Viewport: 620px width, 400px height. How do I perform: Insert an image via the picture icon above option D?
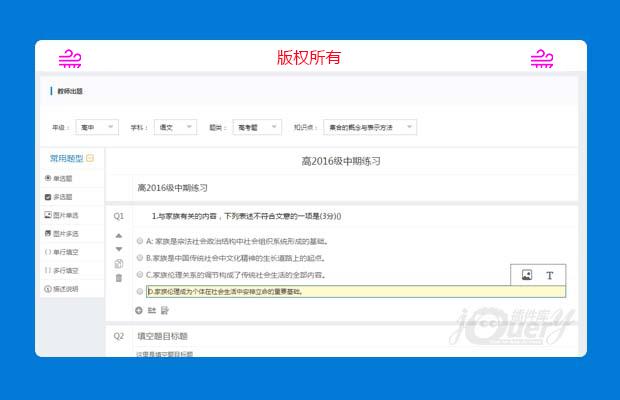click(x=527, y=275)
